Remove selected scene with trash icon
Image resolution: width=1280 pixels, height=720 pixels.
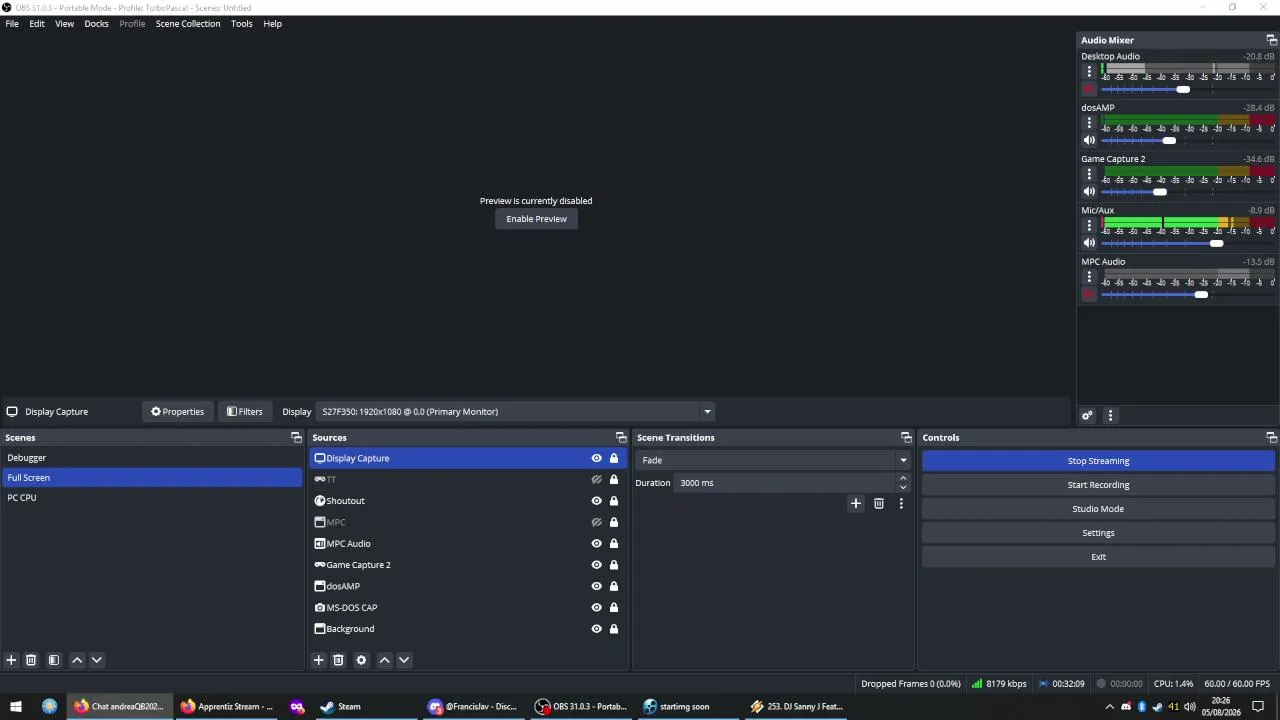[x=31, y=660]
